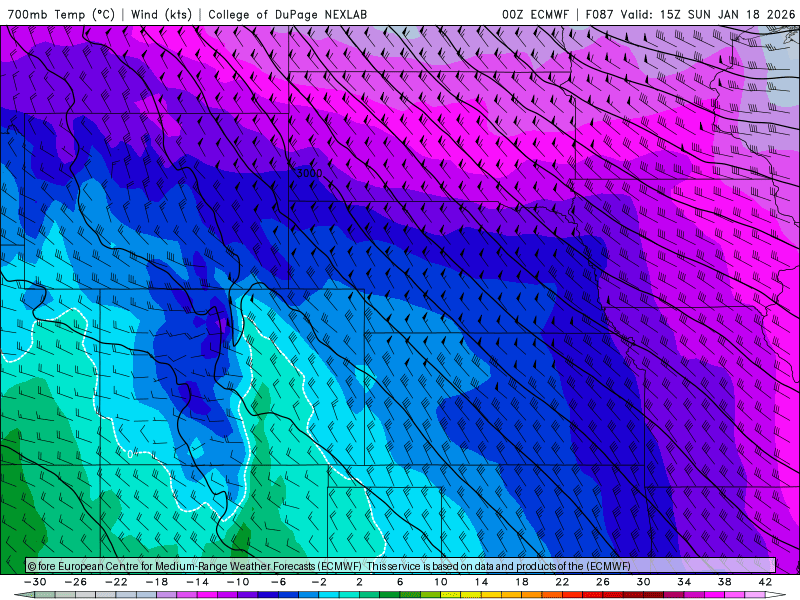Click the cyan swatch below the −2 label
Viewport: 800px width, 600px height.
click(x=329, y=595)
